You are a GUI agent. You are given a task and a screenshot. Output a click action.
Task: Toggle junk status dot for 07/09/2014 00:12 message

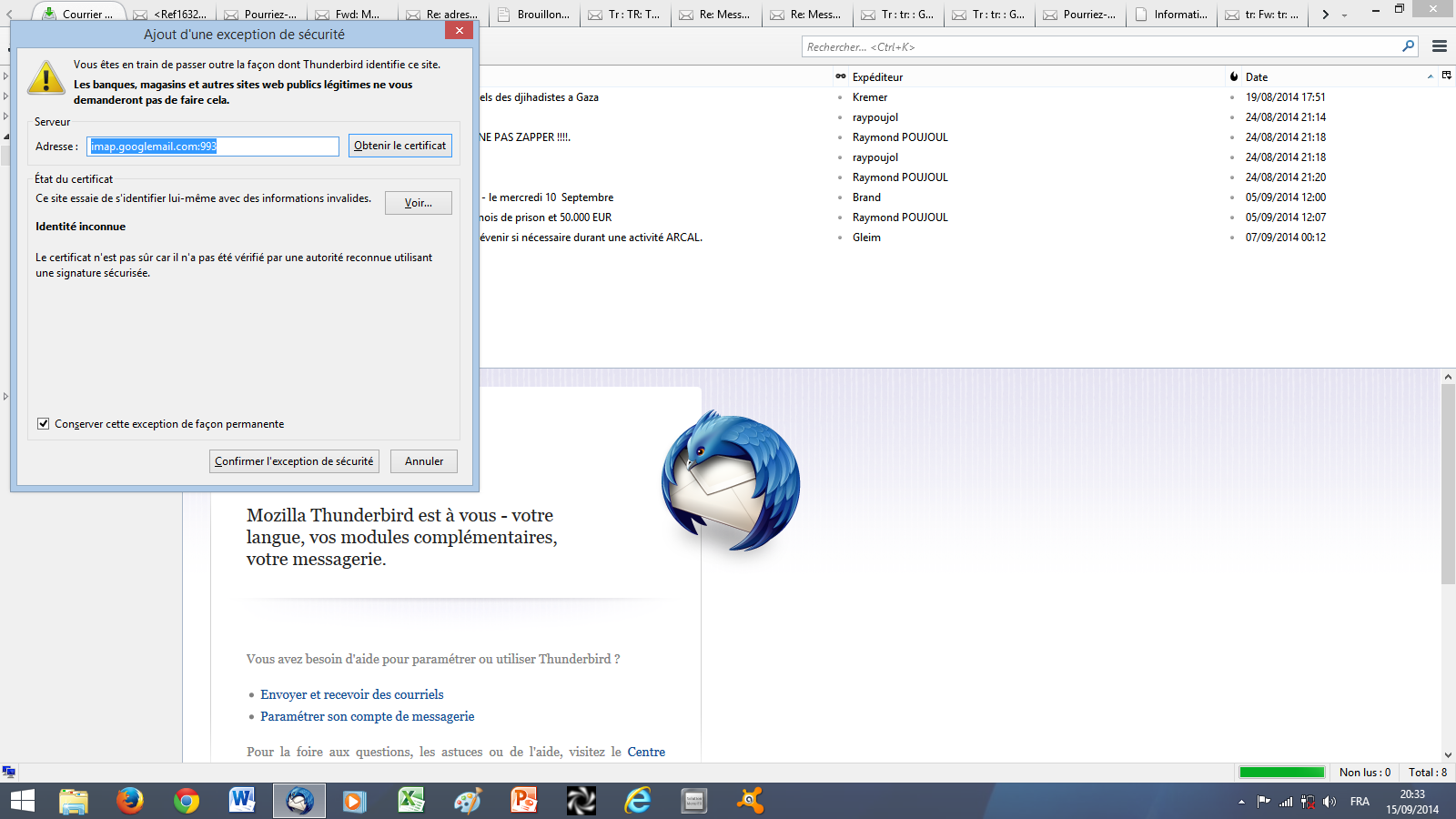[1233, 238]
